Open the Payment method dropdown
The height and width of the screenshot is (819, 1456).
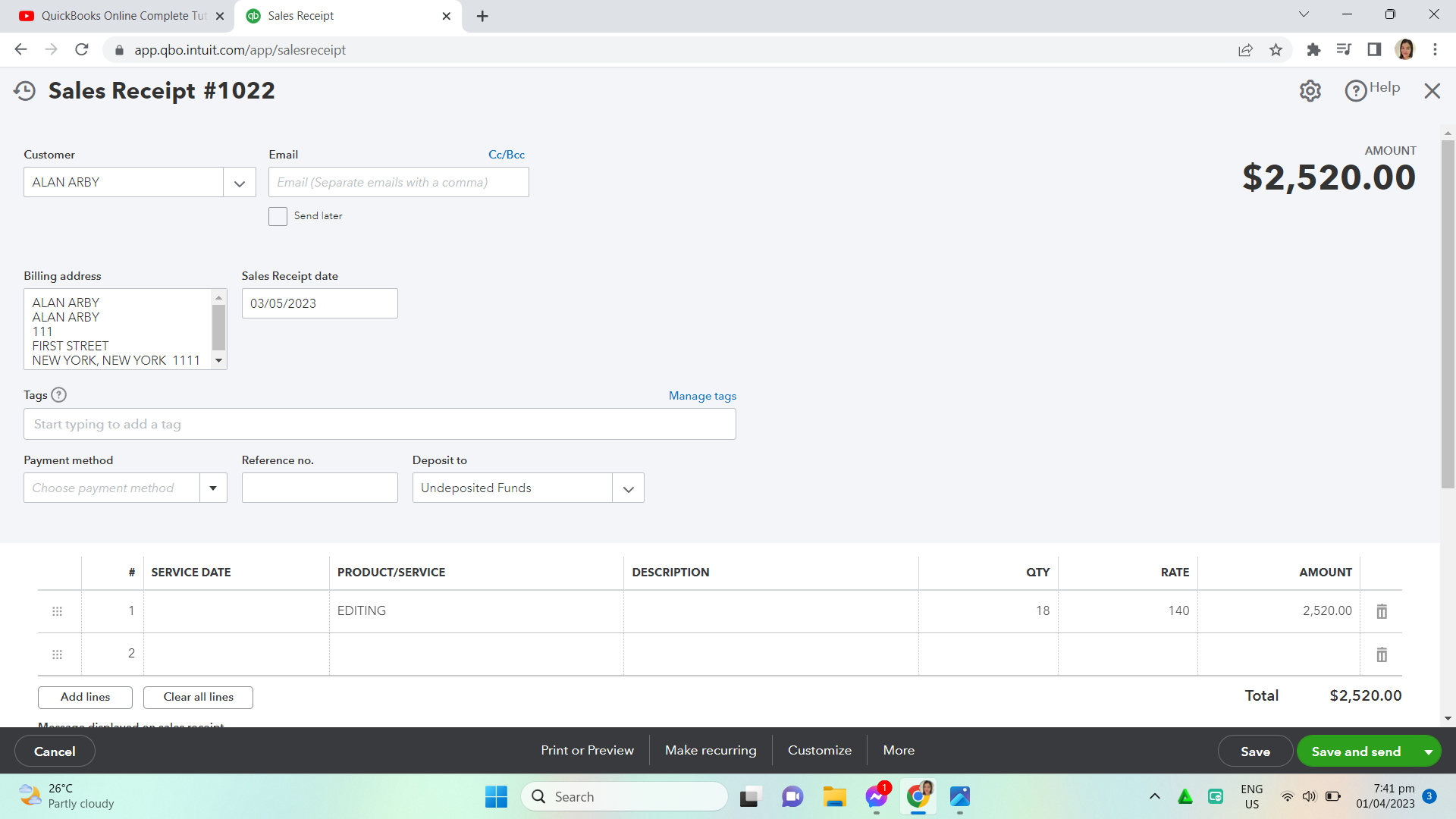tap(213, 488)
